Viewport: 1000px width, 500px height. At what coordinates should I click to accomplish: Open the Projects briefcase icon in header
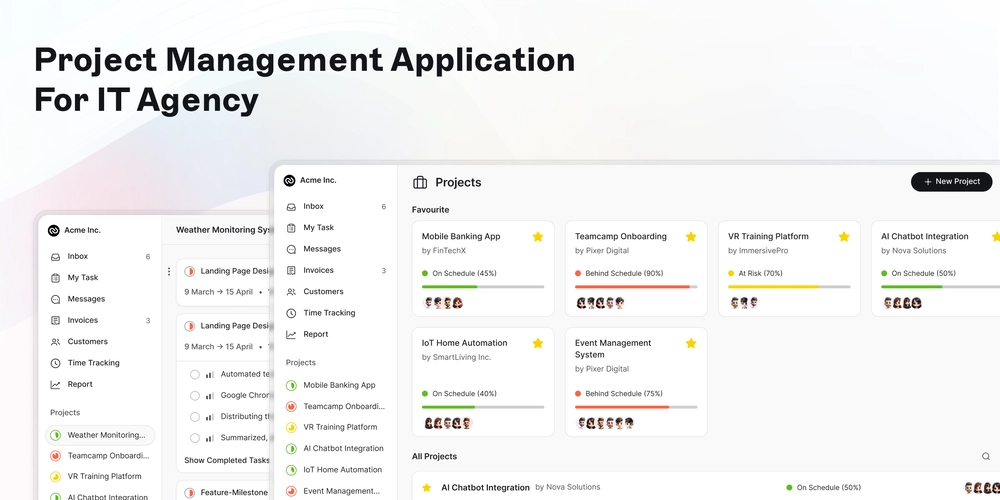(420, 182)
